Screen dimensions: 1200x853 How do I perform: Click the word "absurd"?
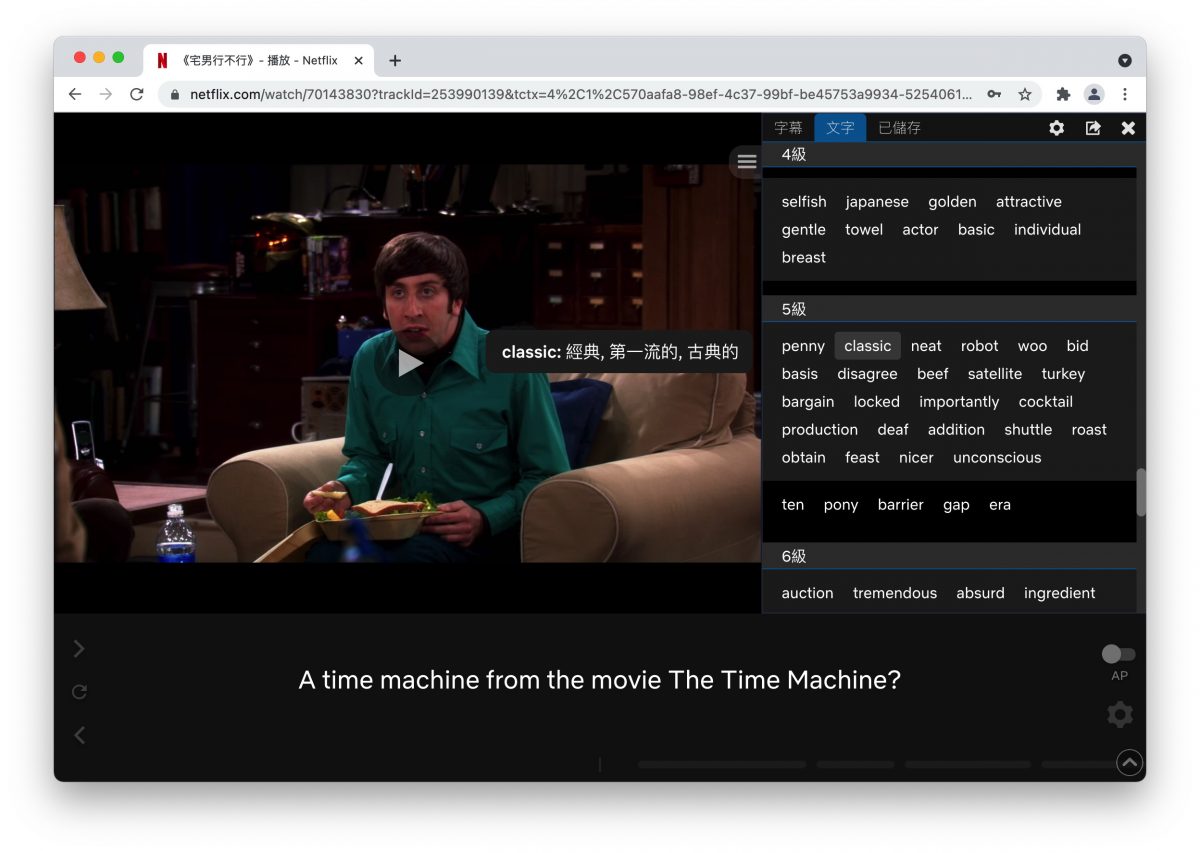pos(980,593)
